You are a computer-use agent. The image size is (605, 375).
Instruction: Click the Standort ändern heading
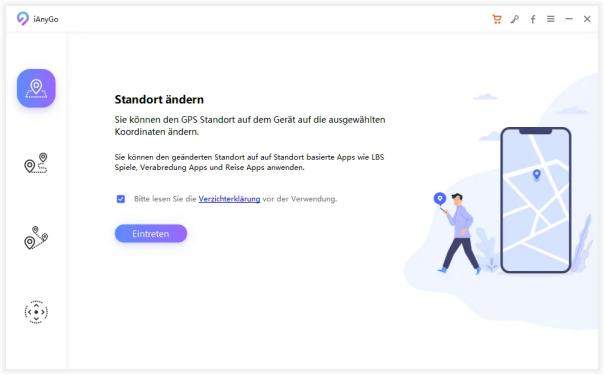[159, 100]
